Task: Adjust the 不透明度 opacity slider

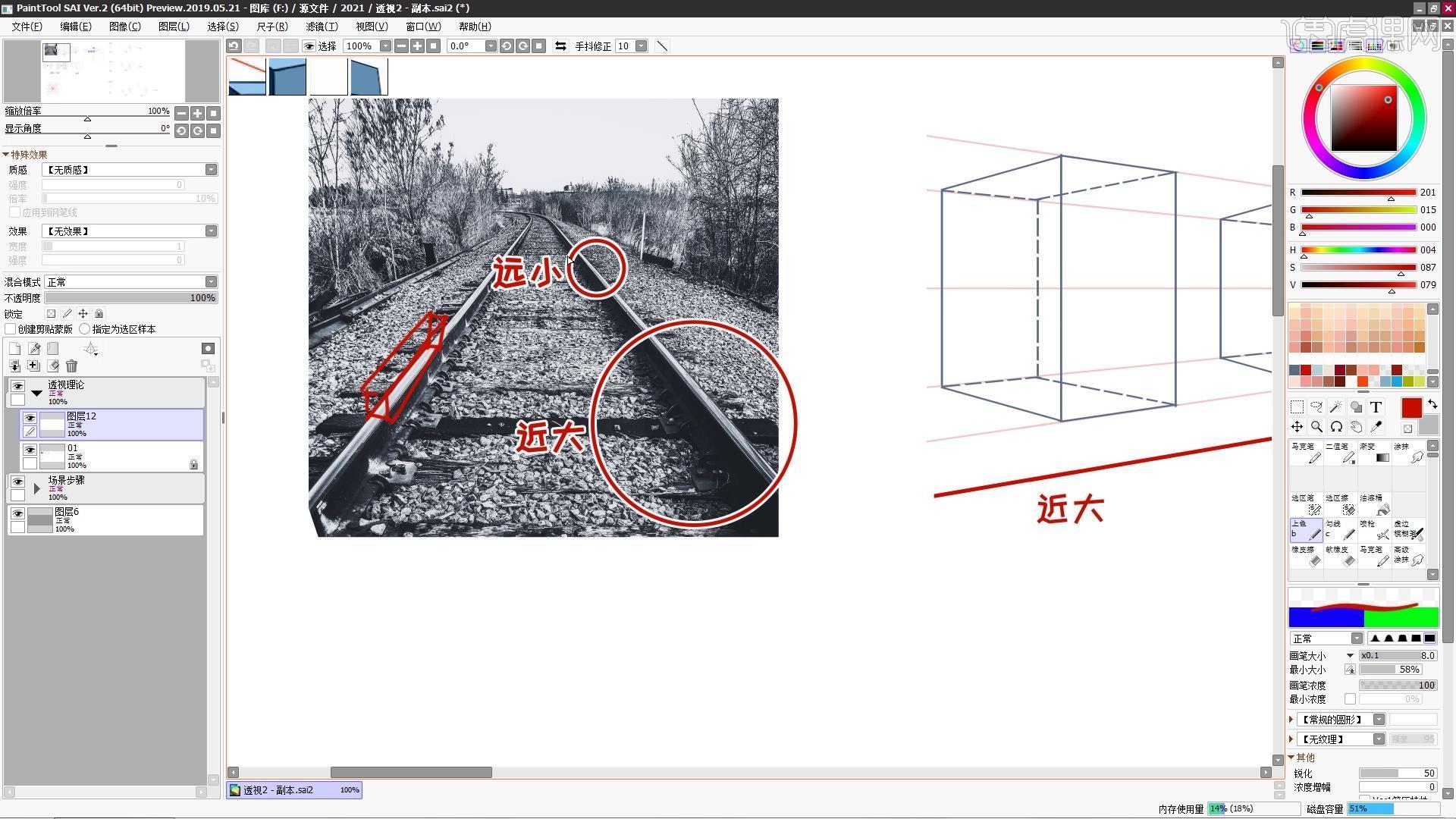Action: click(x=131, y=298)
